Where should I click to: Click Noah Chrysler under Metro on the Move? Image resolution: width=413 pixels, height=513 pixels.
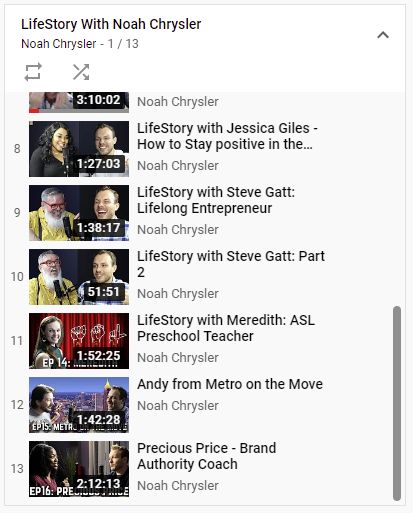(178, 406)
